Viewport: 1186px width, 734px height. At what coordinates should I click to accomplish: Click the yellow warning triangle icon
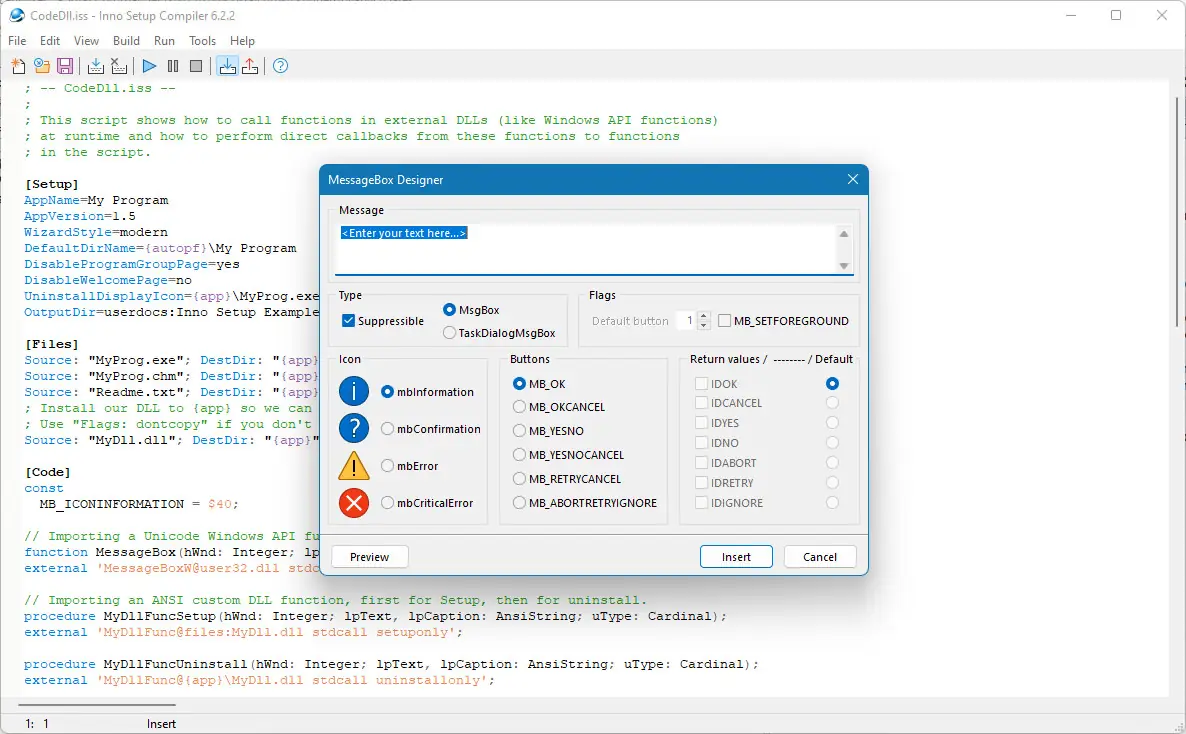pos(353,465)
